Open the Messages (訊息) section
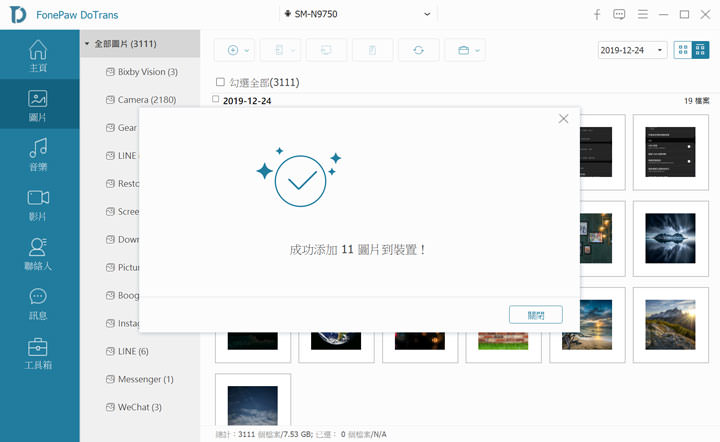Image resolution: width=720 pixels, height=442 pixels. [x=39, y=303]
